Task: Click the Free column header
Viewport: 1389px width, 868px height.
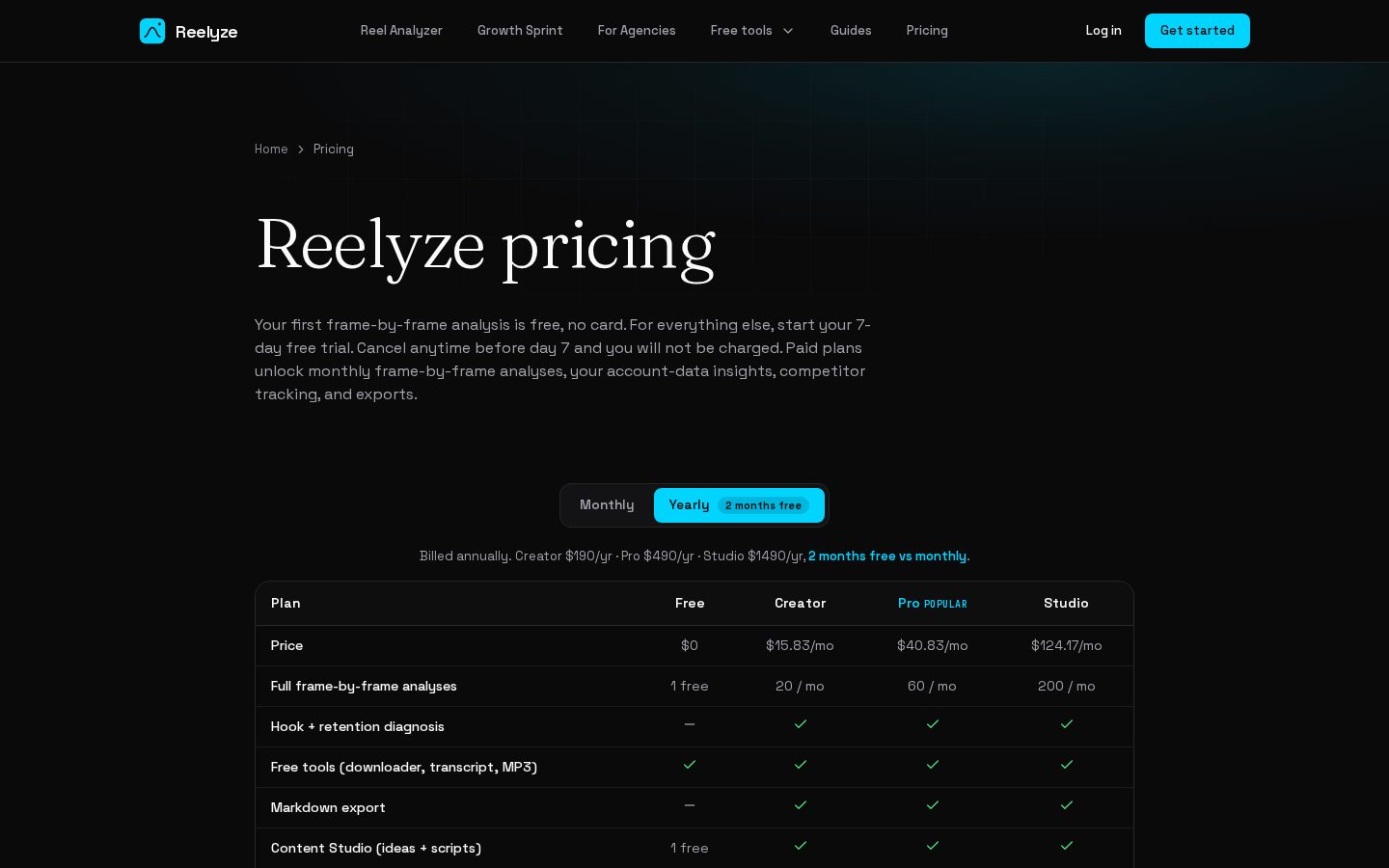Action: click(x=690, y=604)
